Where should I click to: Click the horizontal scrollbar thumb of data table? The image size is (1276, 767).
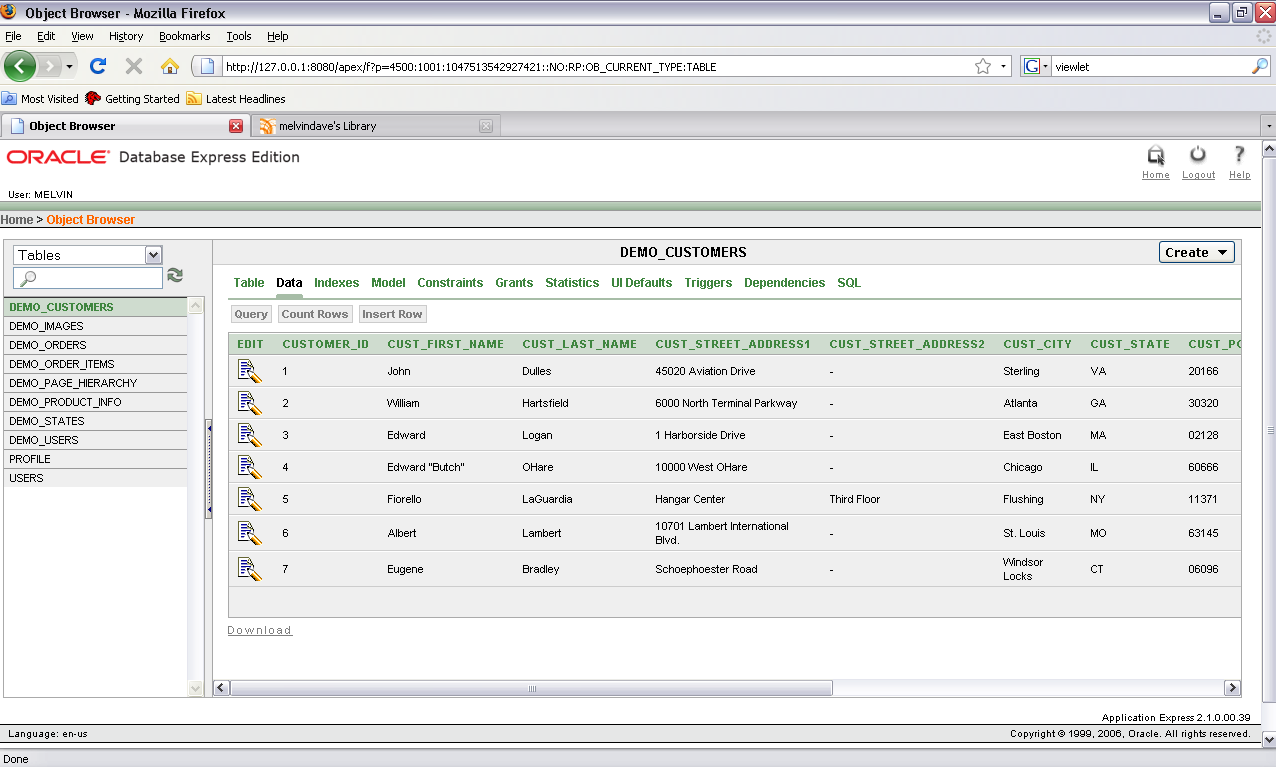click(531, 688)
